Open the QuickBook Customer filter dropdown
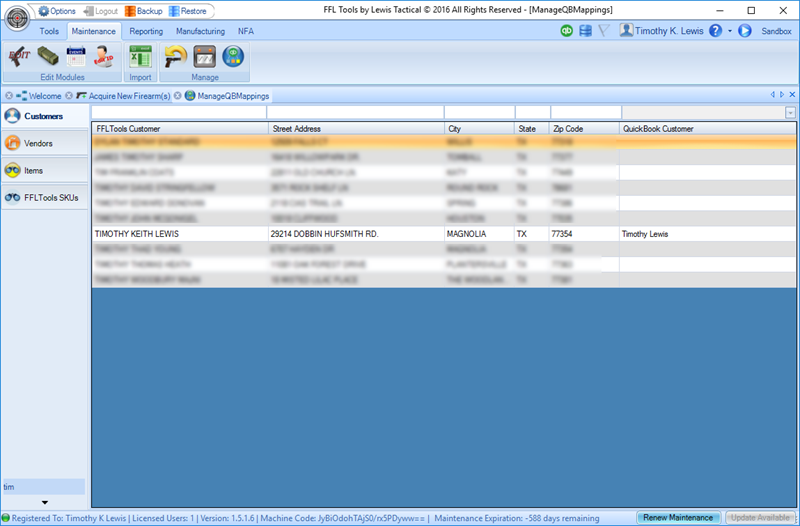The width and height of the screenshot is (800, 526). [790, 113]
